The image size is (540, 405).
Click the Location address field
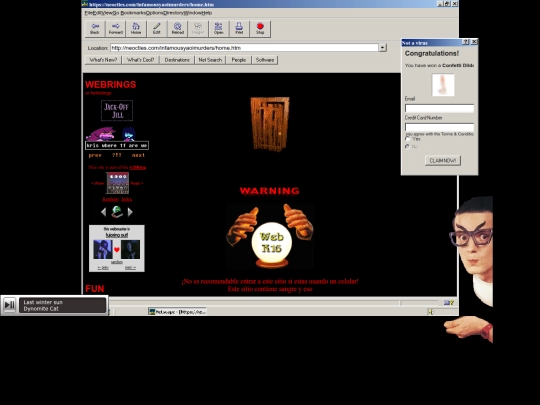click(x=245, y=48)
